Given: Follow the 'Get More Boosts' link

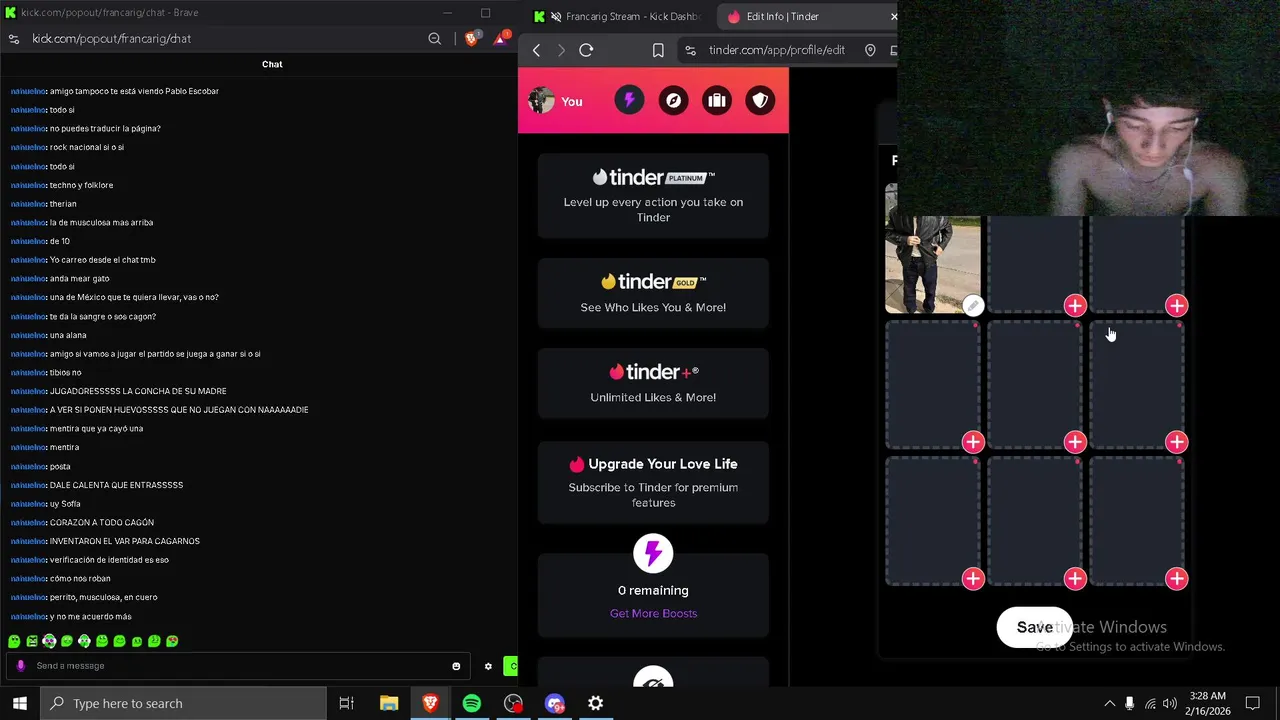Looking at the screenshot, I should click(653, 613).
